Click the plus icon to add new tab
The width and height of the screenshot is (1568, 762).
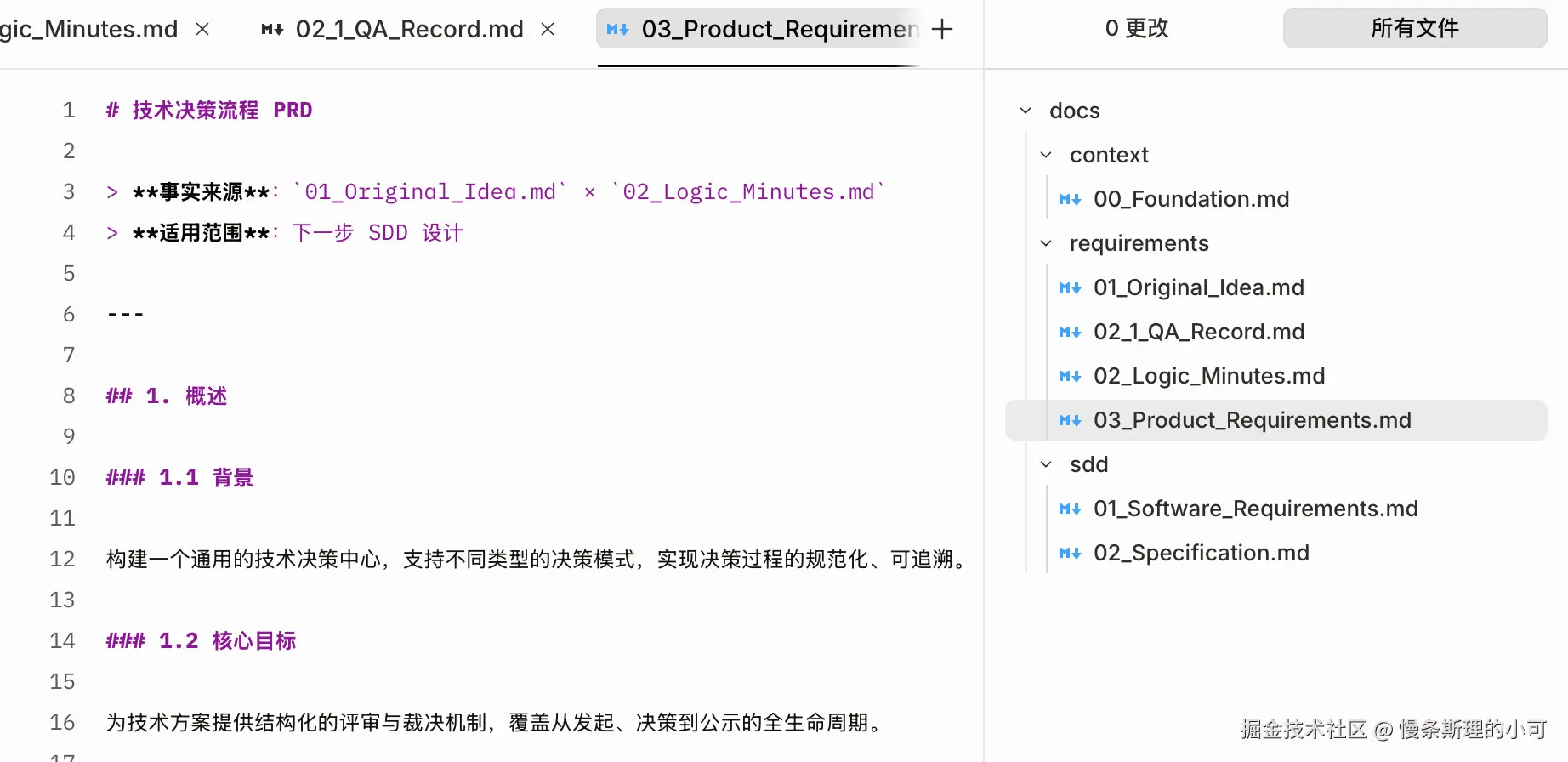(x=942, y=30)
